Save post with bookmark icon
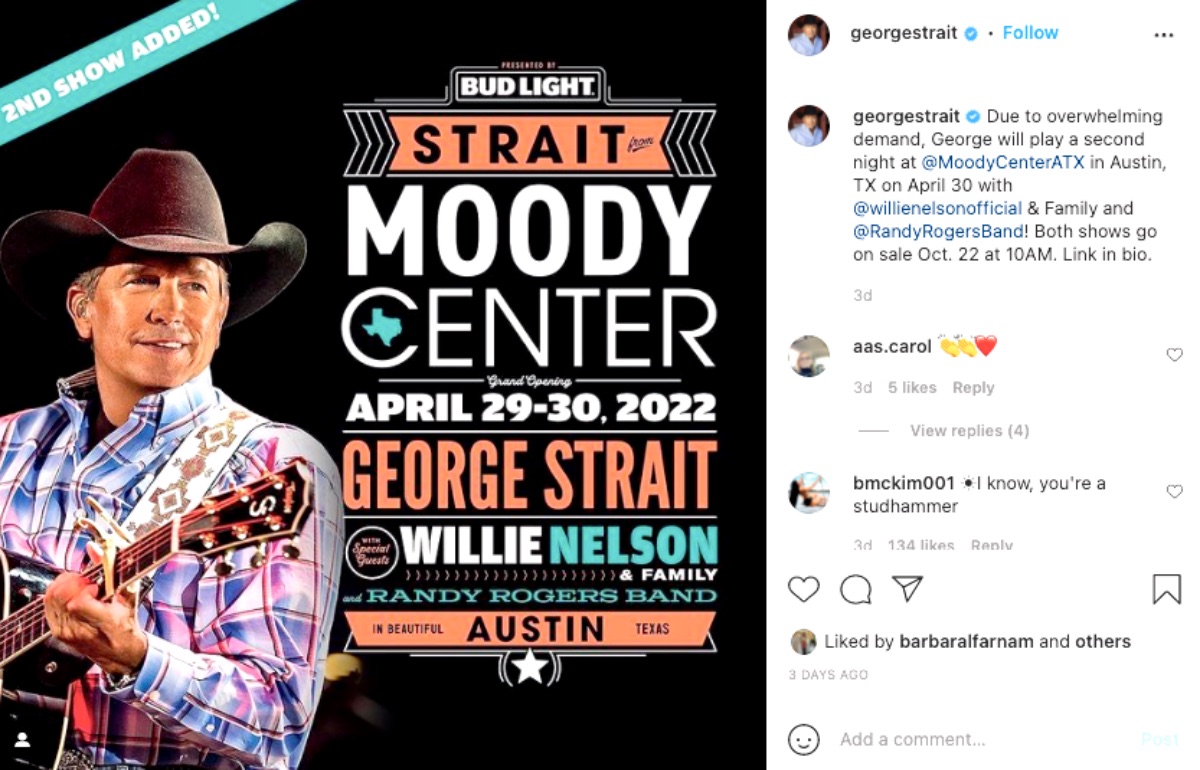The height and width of the screenshot is (770, 1200). (x=1166, y=589)
